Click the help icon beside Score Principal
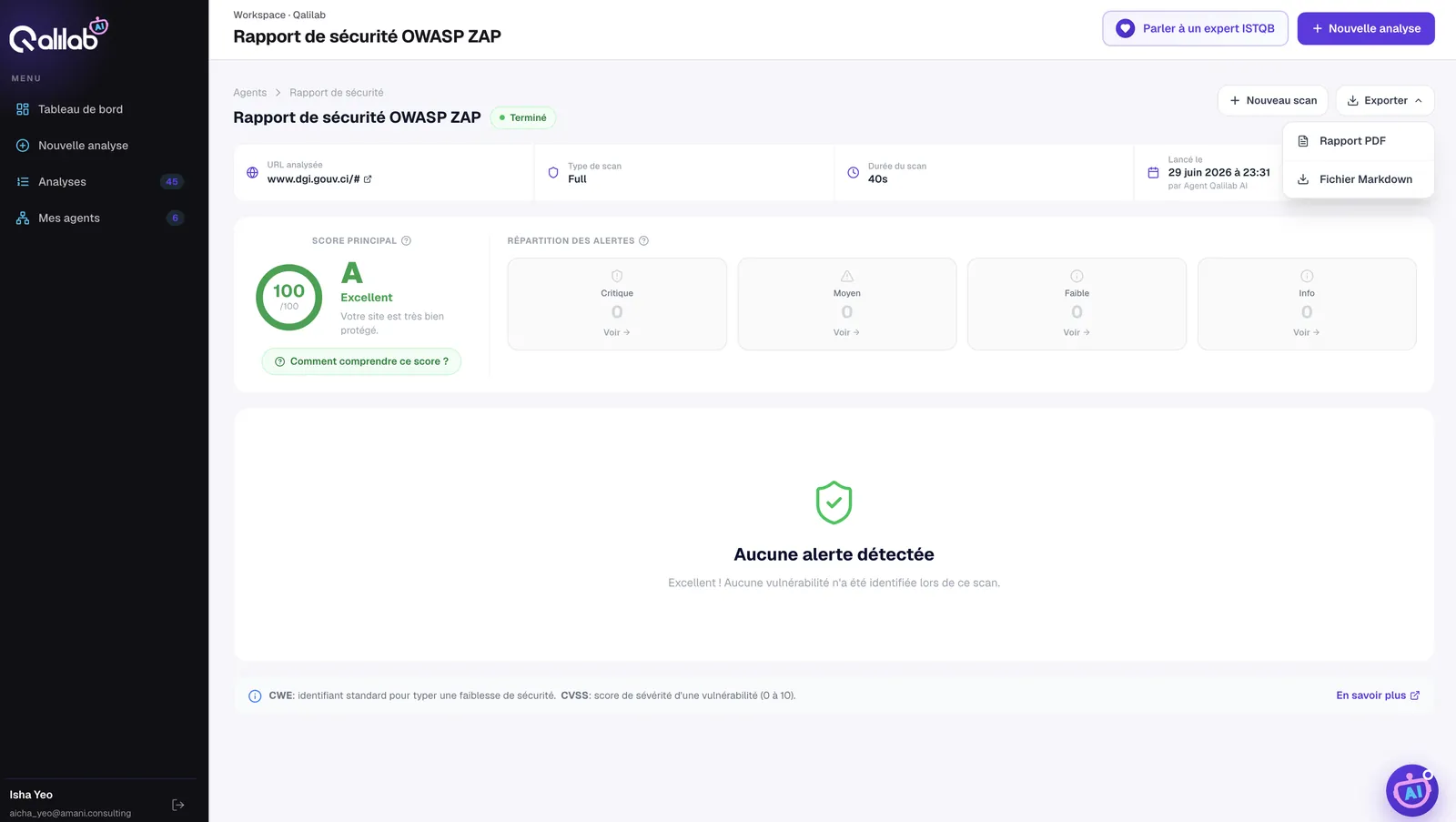The image size is (1456, 822). tap(406, 241)
